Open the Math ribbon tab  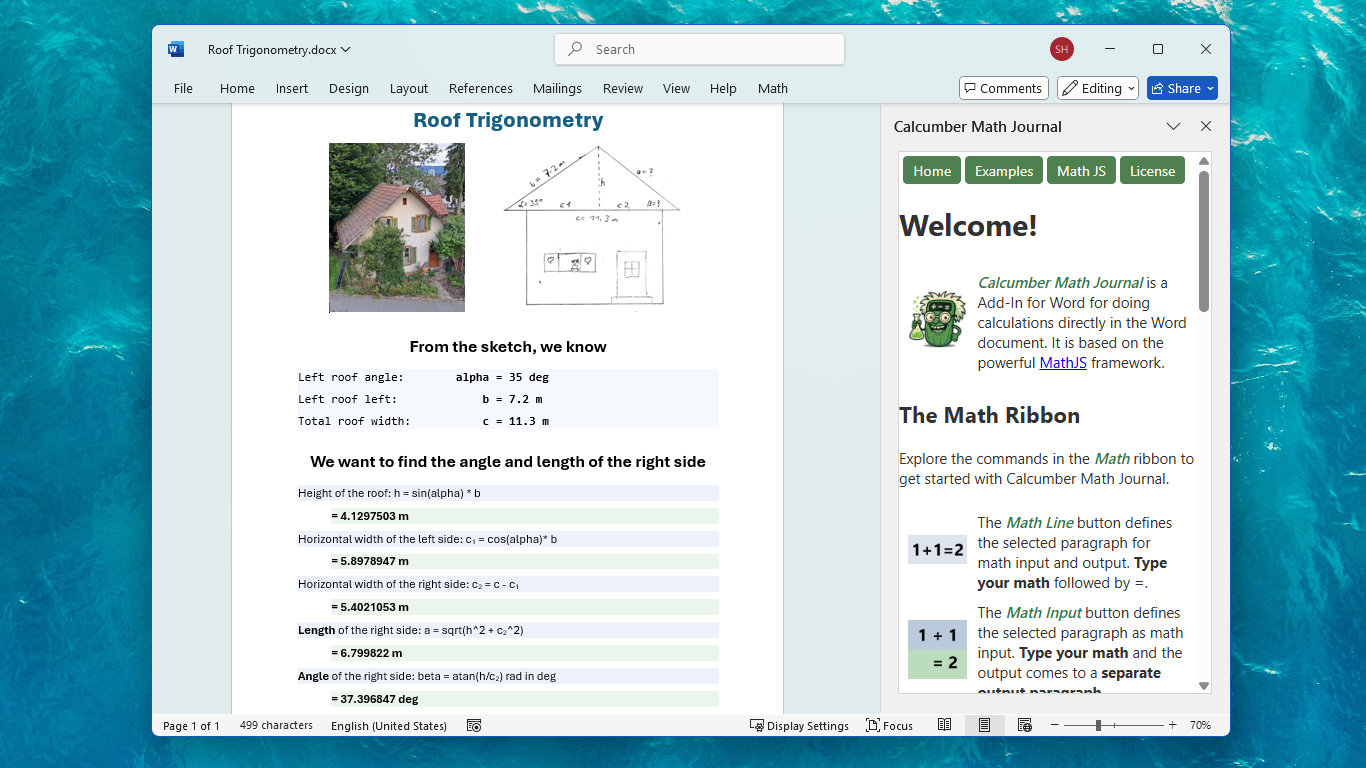(x=773, y=88)
